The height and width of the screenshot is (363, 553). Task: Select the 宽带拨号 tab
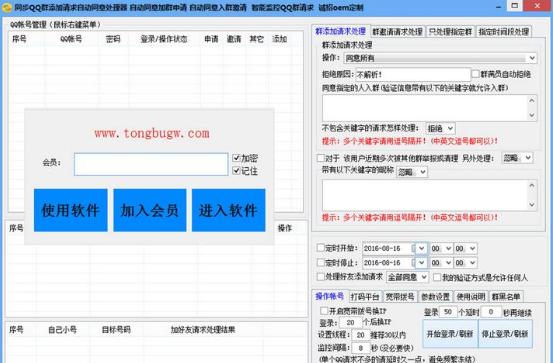[x=400, y=297]
